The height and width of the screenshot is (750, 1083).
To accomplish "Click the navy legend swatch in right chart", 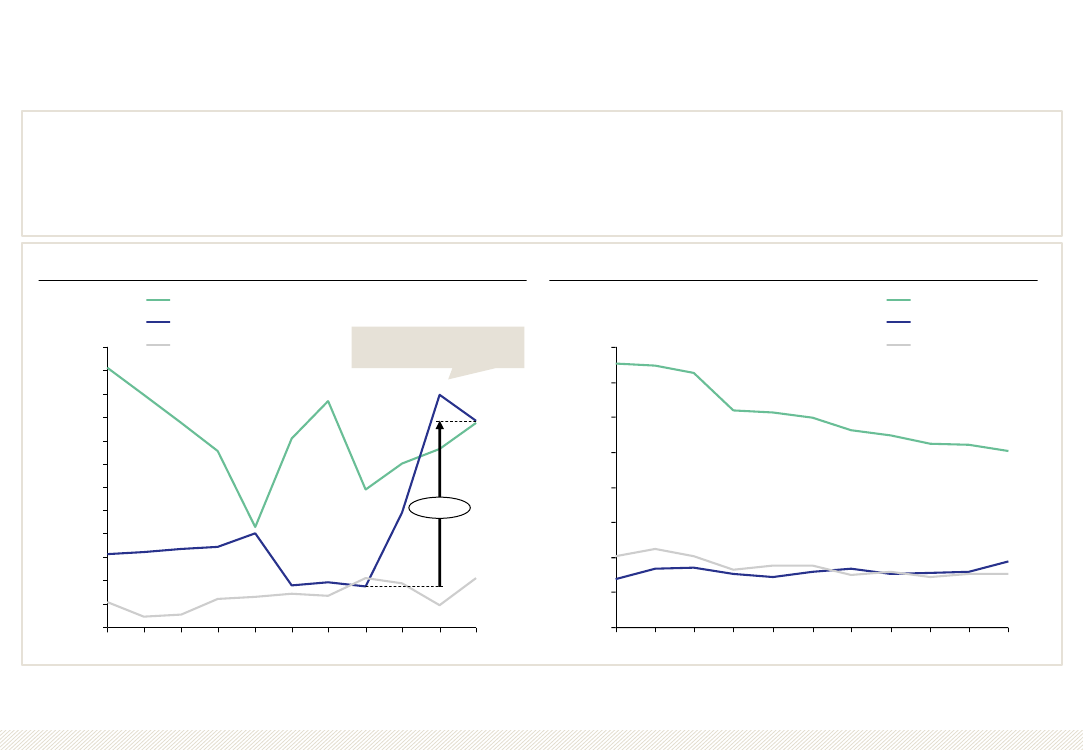I will (x=899, y=323).
